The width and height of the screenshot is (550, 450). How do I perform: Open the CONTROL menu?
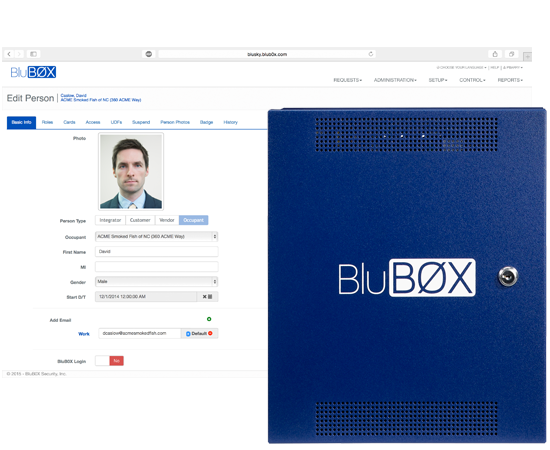click(472, 80)
